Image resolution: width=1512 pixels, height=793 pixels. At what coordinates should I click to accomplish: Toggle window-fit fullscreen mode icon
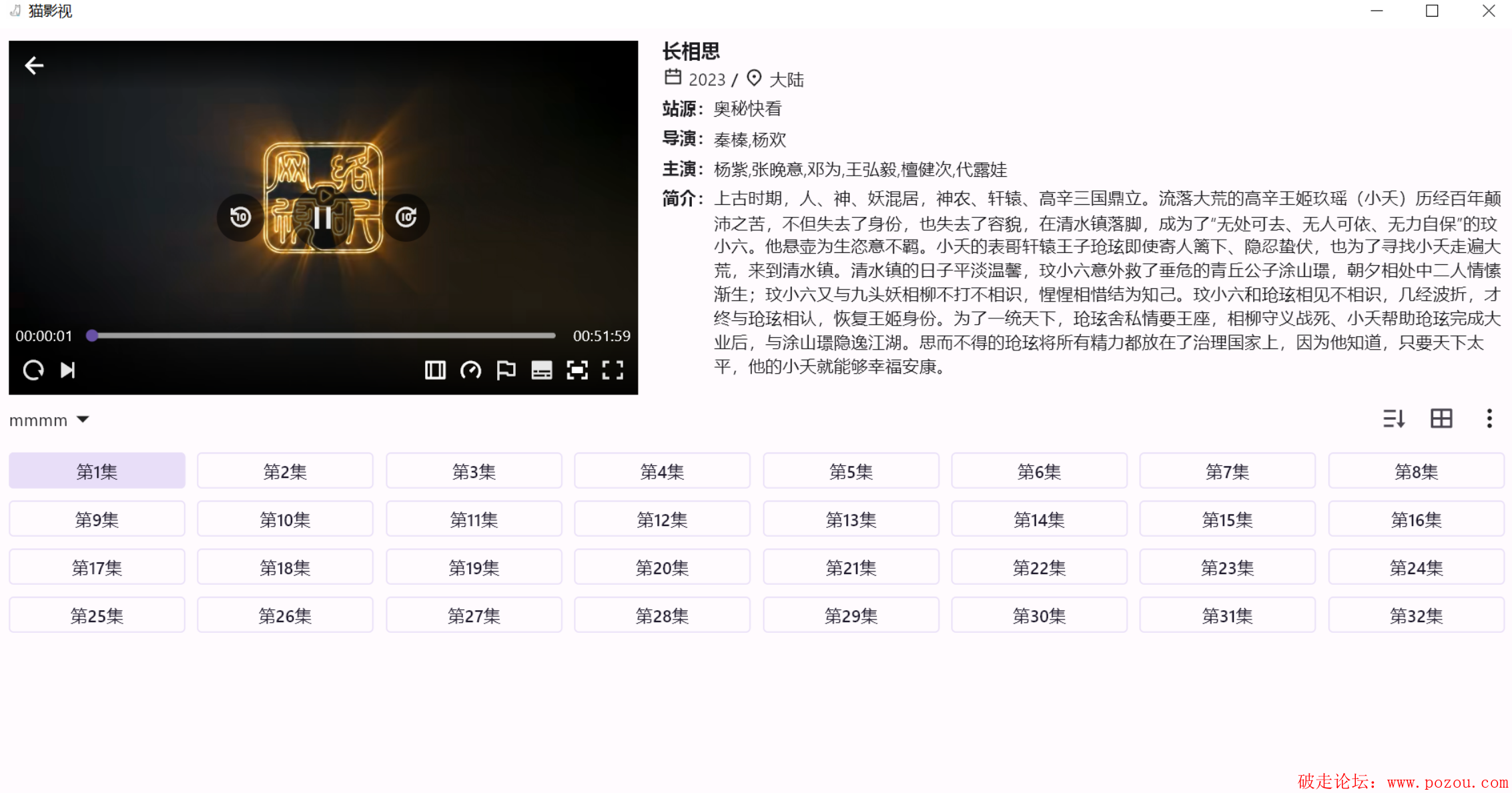577,370
